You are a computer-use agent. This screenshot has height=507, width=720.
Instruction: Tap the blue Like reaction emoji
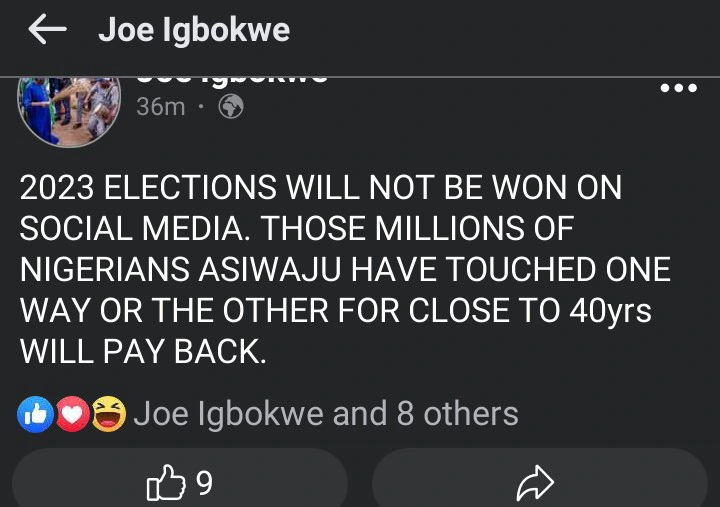tap(35, 414)
